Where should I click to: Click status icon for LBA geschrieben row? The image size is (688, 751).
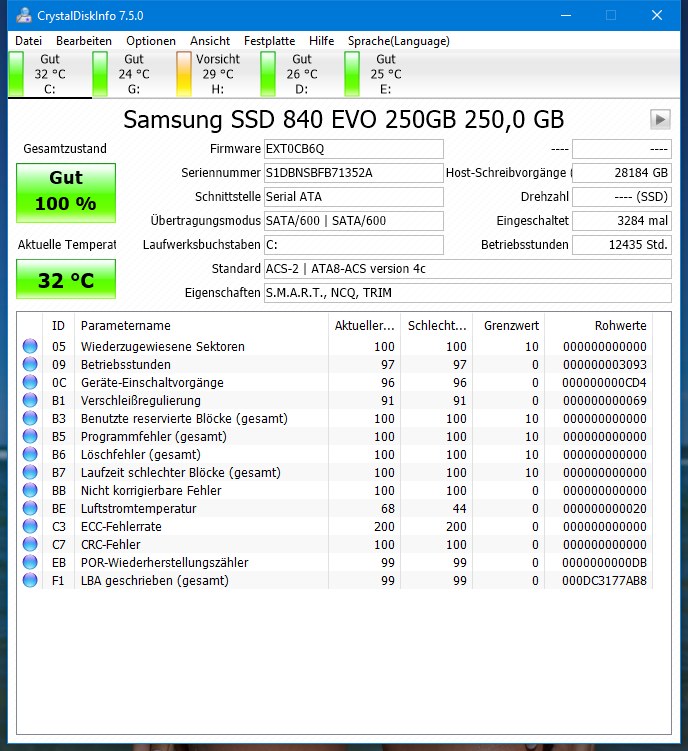[x=30, y=581]
